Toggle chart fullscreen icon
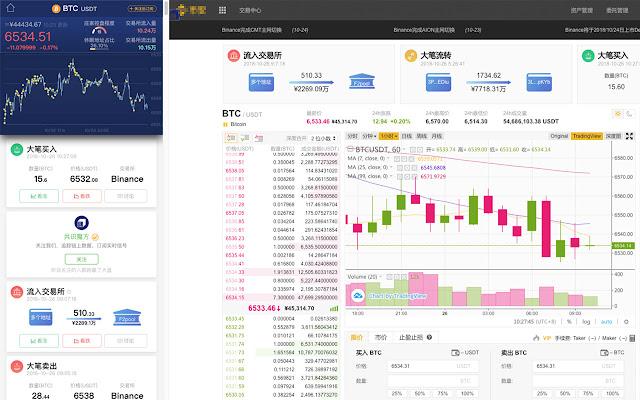 click(629, 136)
